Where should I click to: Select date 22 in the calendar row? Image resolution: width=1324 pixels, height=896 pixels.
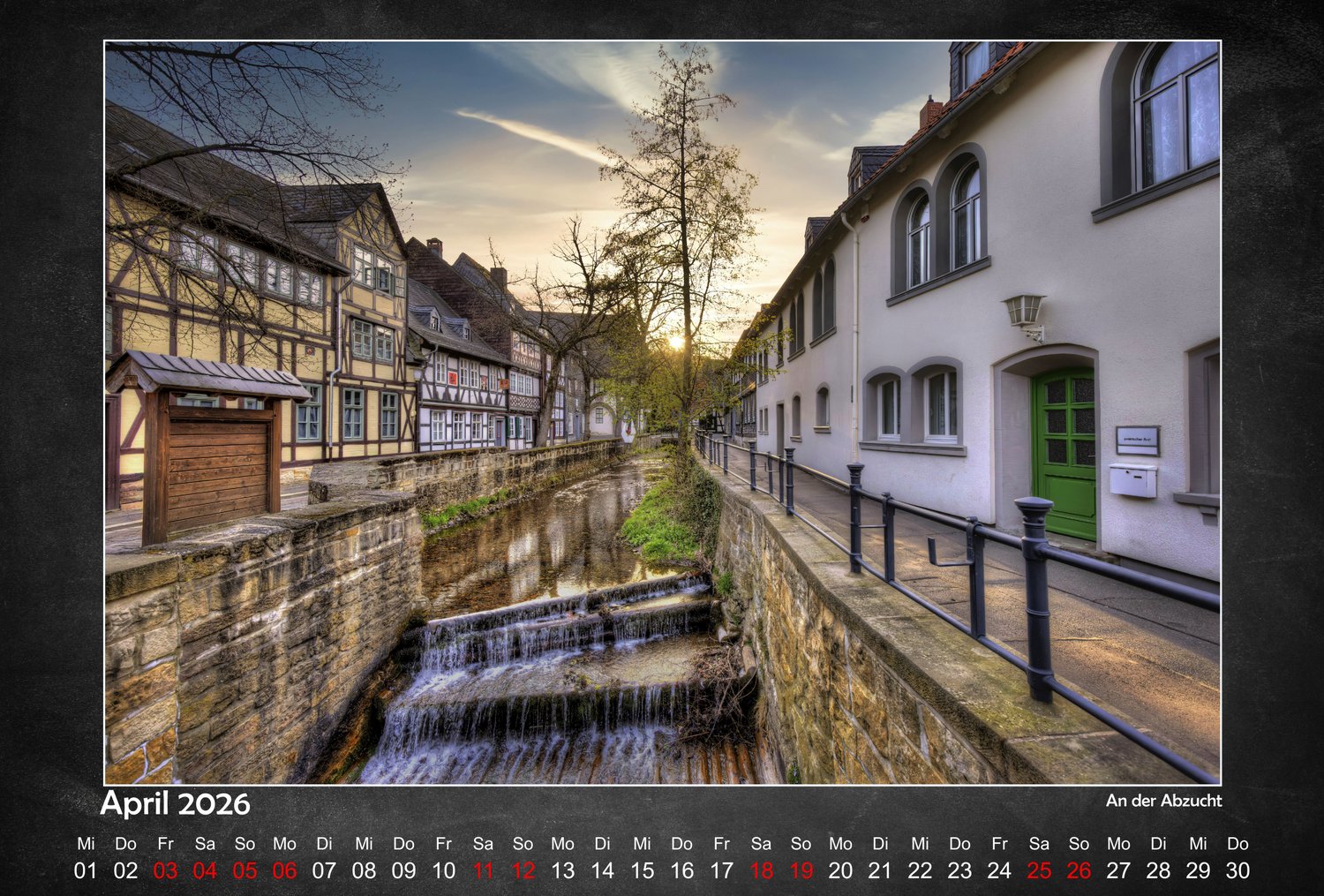(920, 870)
